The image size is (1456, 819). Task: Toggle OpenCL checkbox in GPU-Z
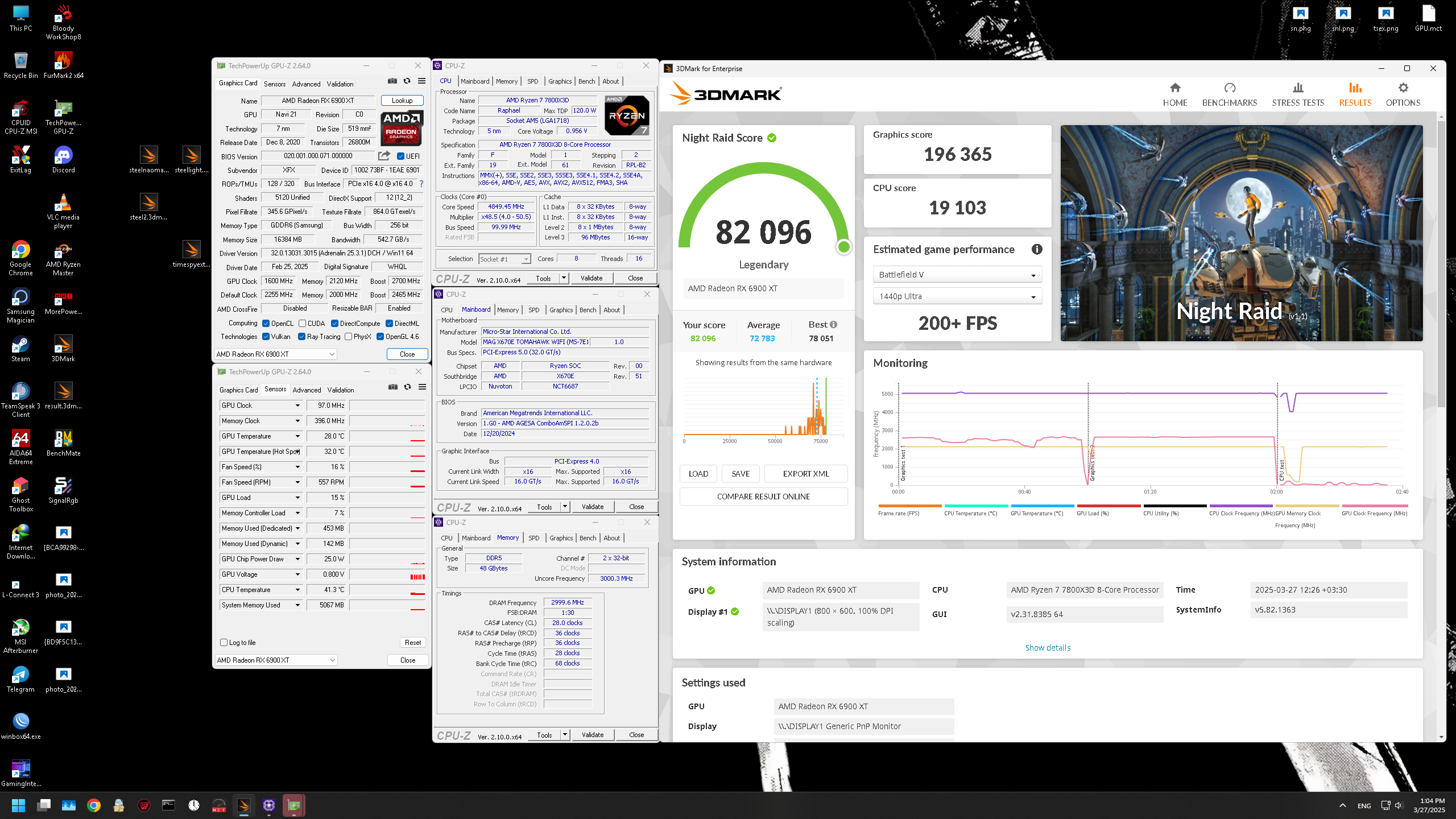coord(266,323)
